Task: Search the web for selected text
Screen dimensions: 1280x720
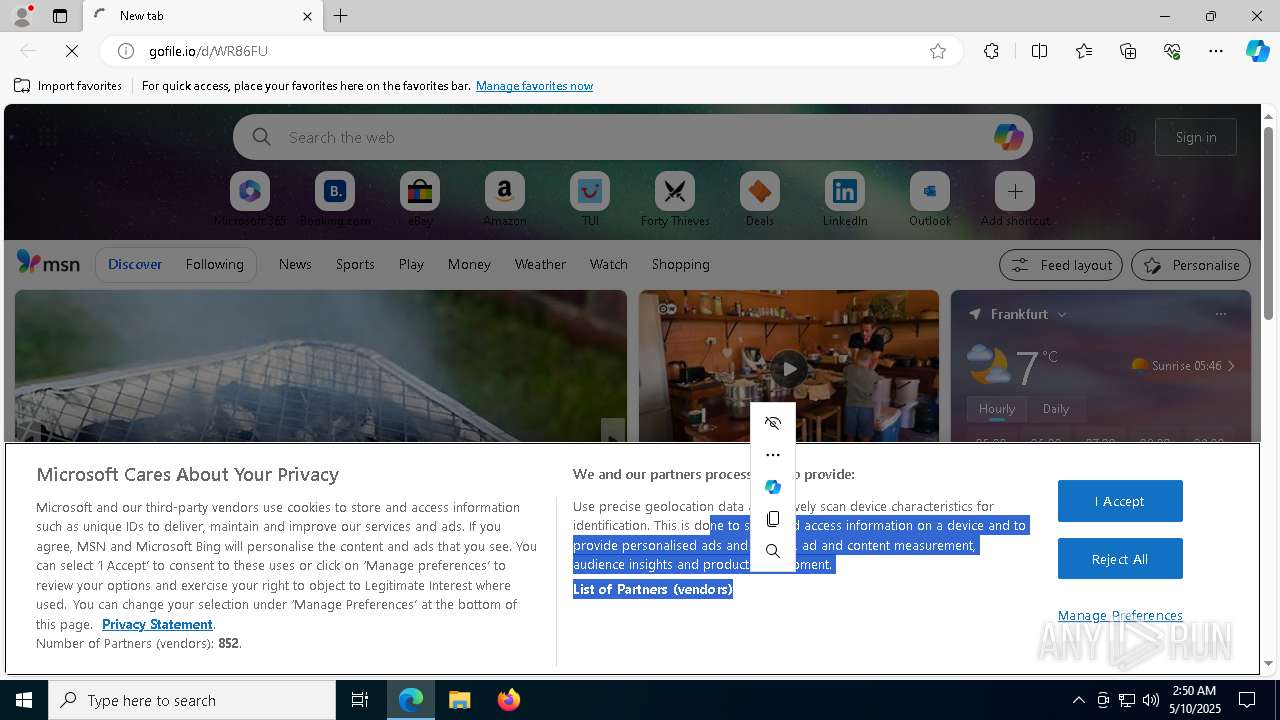Action: 773,551
